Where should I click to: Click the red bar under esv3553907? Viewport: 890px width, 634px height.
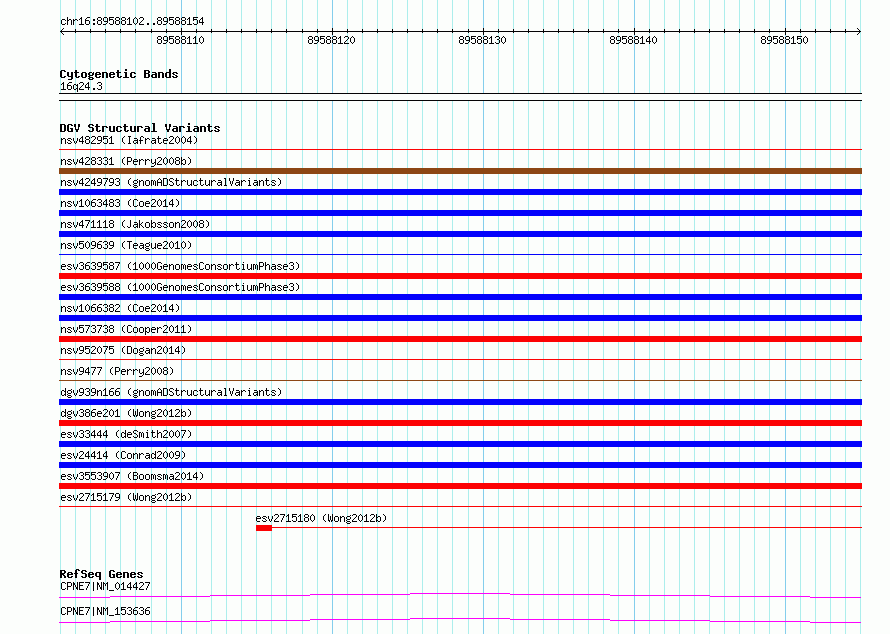pos(460,486)
